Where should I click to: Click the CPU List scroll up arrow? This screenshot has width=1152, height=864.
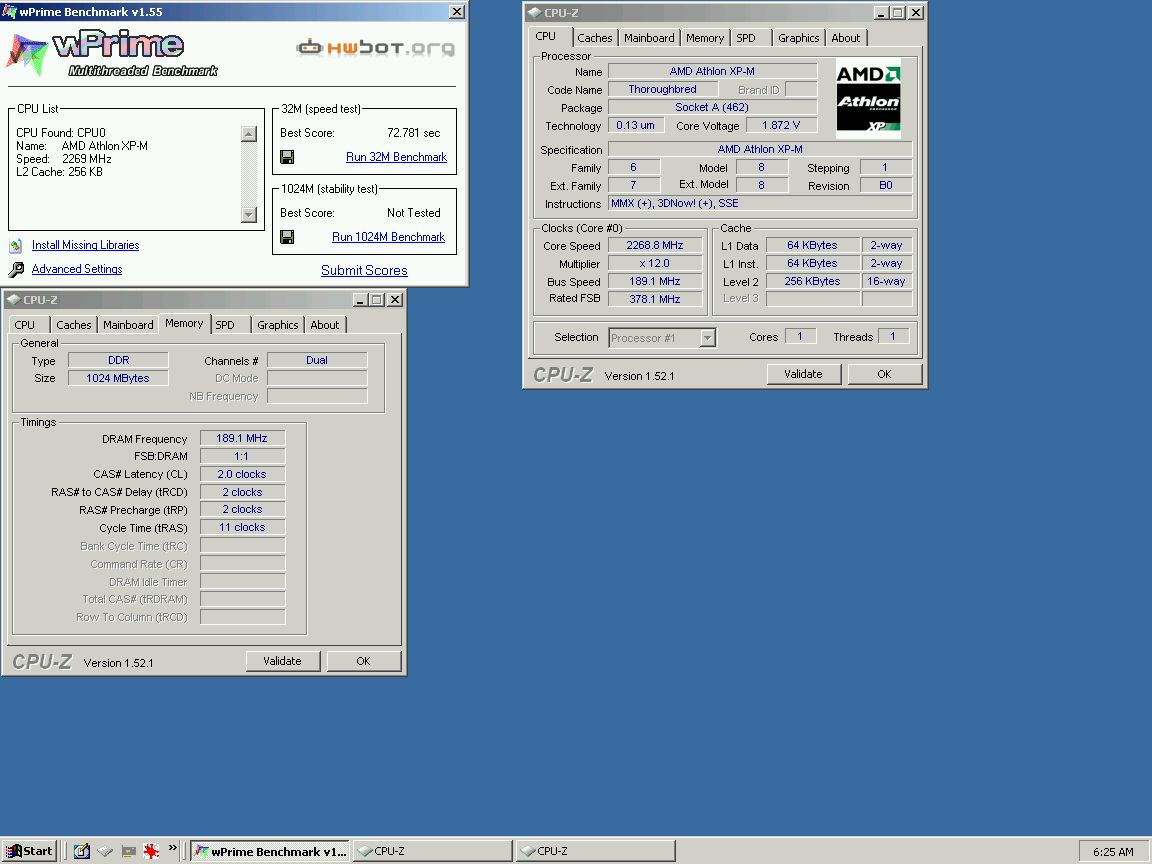coord(248,134)
